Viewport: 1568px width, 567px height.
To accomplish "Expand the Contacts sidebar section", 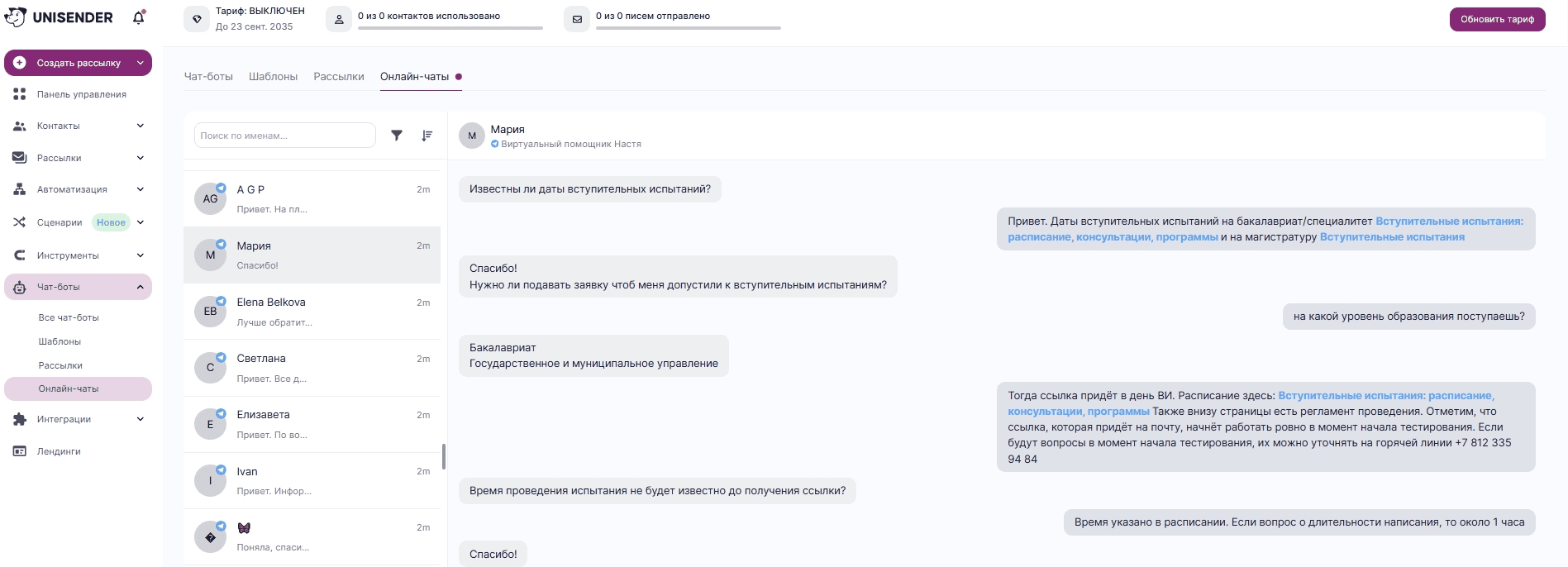I will (141, 126).
